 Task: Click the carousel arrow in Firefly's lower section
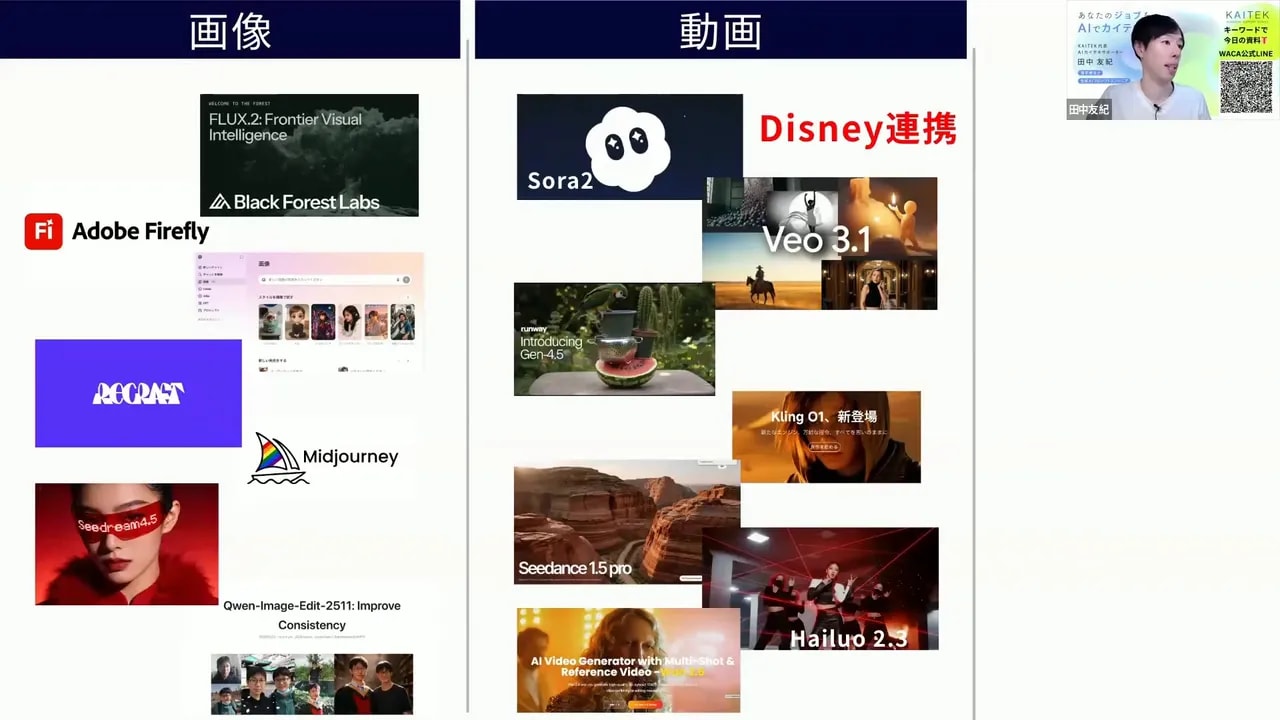pyautogui.click(x=408, y=360)
